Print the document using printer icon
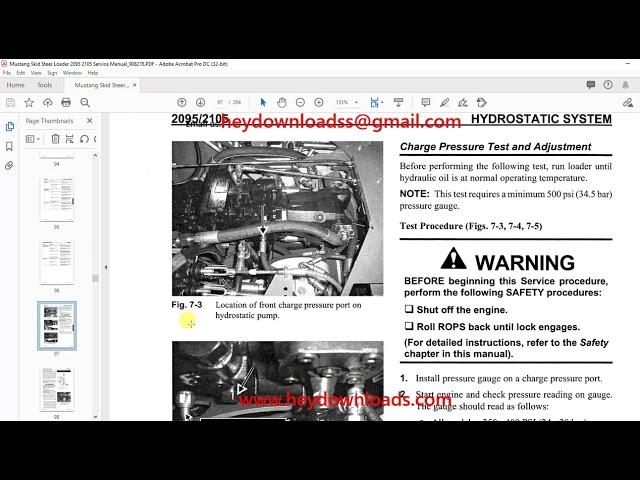The image size is (640, 480). click(66, 102)
